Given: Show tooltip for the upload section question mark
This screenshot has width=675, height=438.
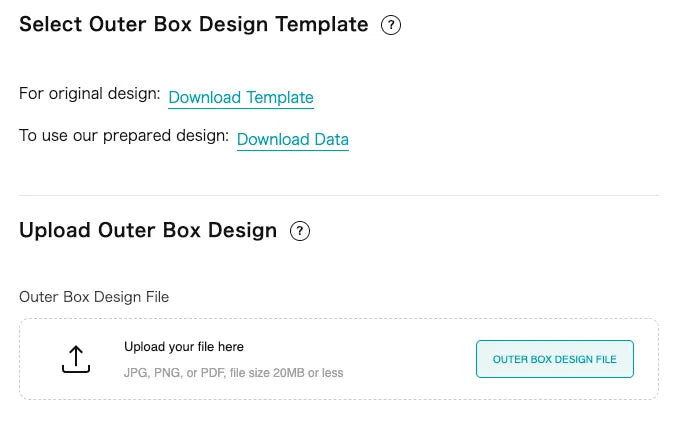Looking at the screenshot, I should [x=300, y=231].
